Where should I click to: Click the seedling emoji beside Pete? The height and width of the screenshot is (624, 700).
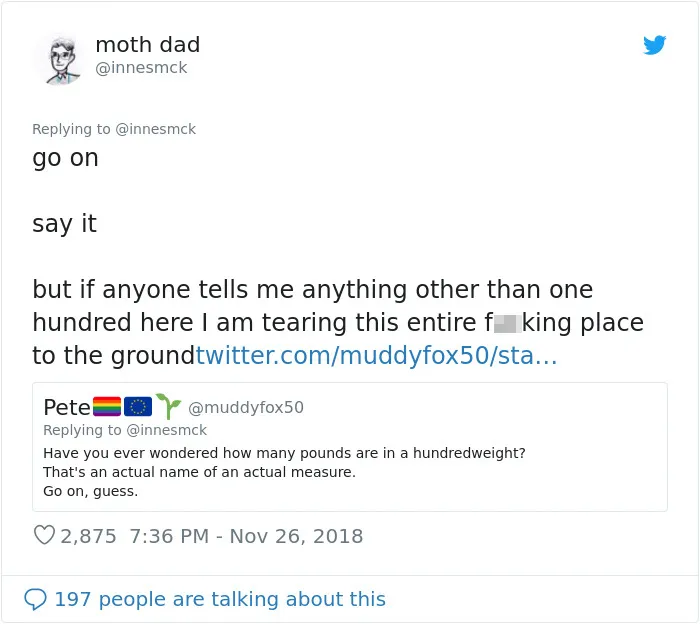[x=168, y=406]
